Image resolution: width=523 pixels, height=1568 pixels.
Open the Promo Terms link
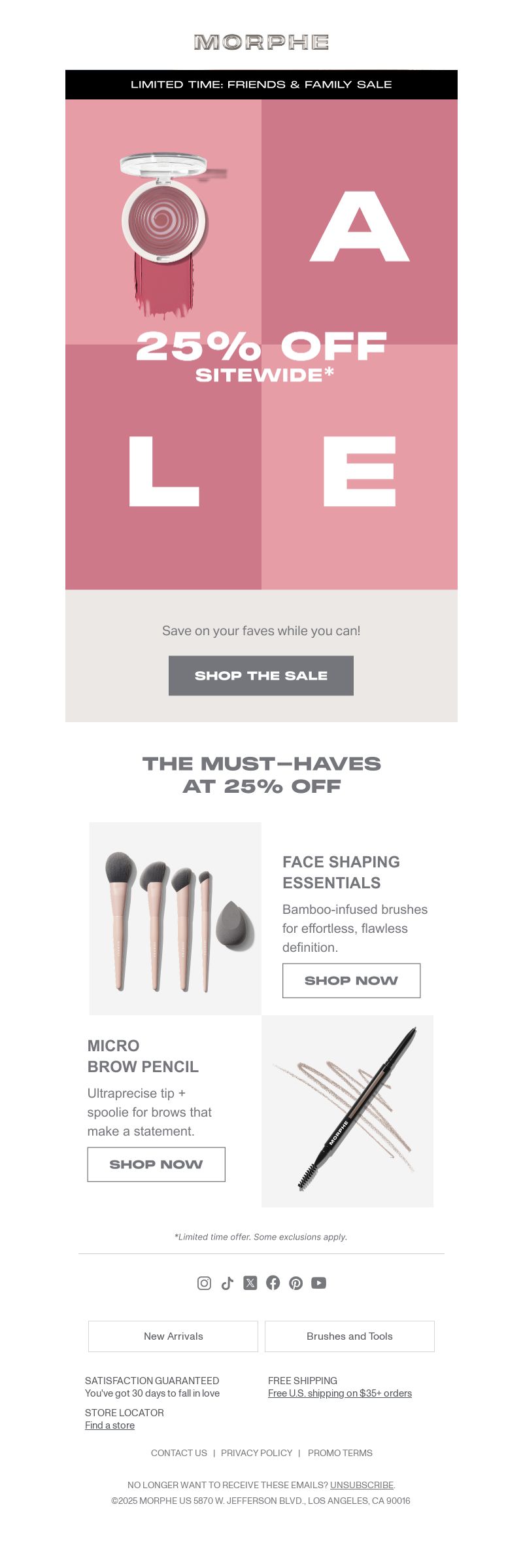[x=340, y=1453]
